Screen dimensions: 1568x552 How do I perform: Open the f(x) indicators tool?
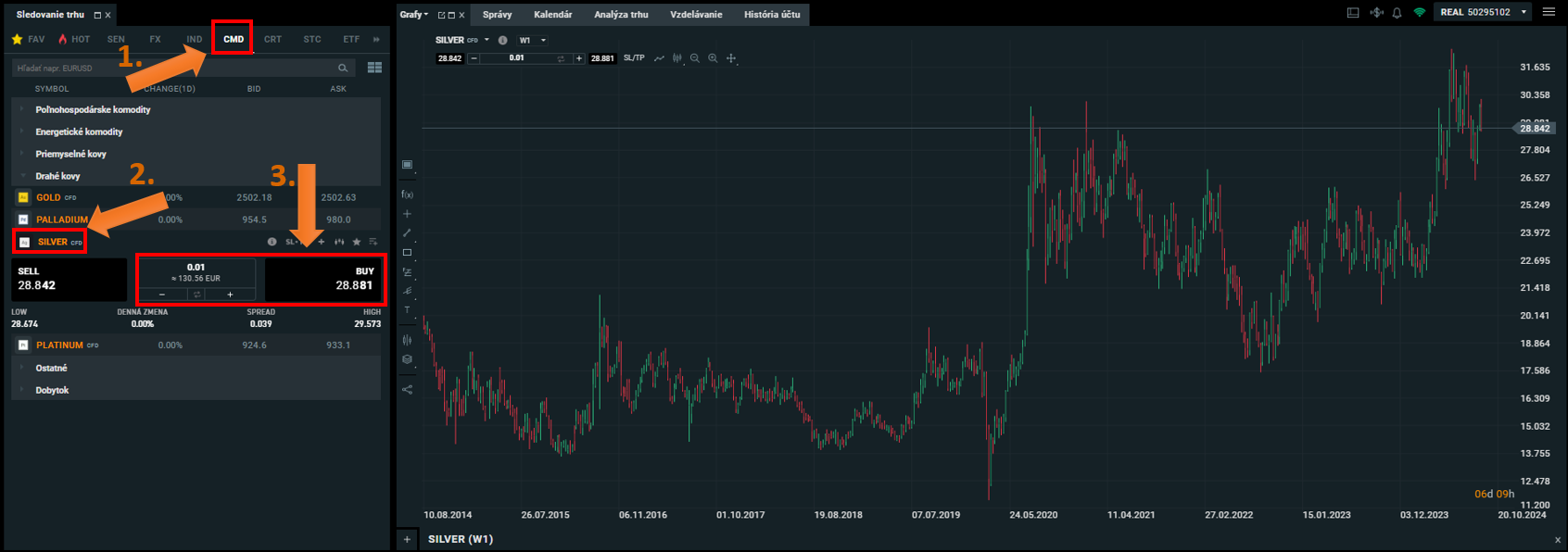pos(407,194)
